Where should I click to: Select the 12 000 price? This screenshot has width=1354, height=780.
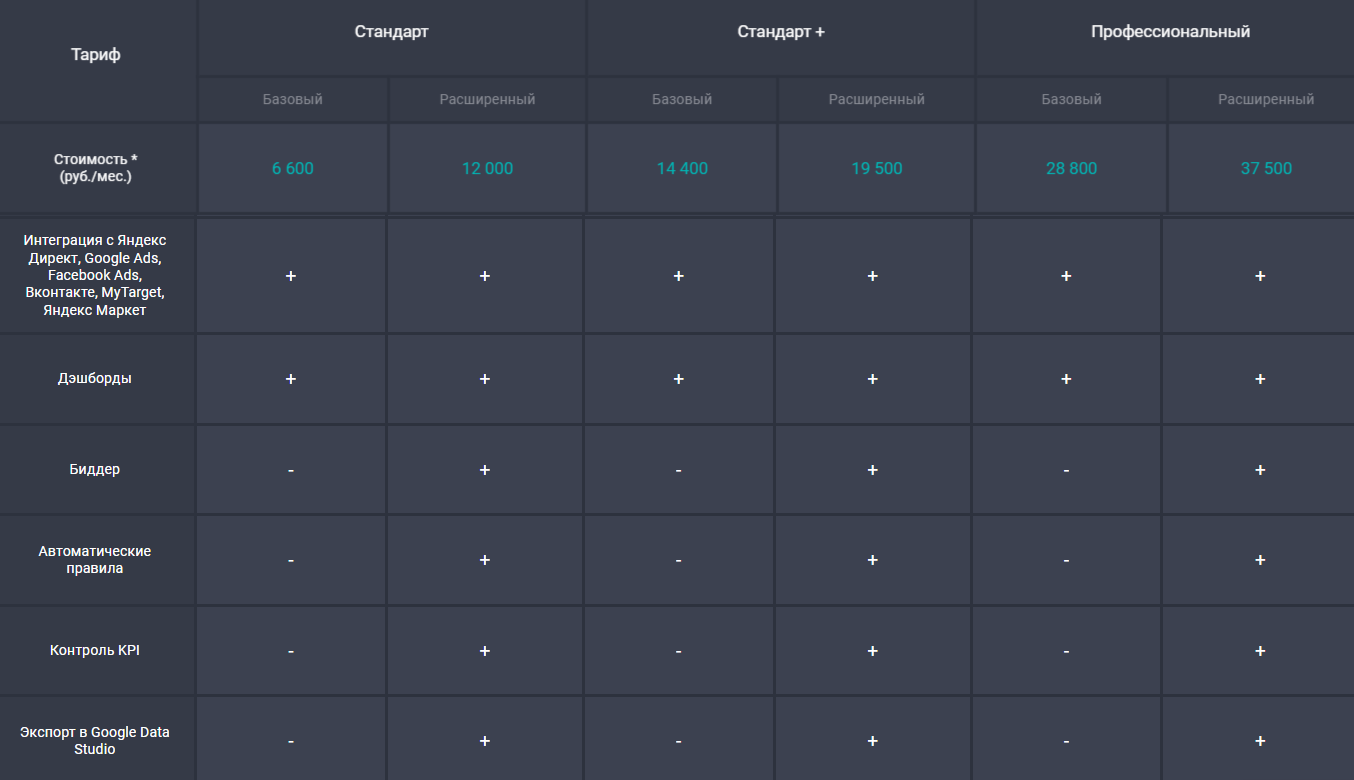click(487, 169)
